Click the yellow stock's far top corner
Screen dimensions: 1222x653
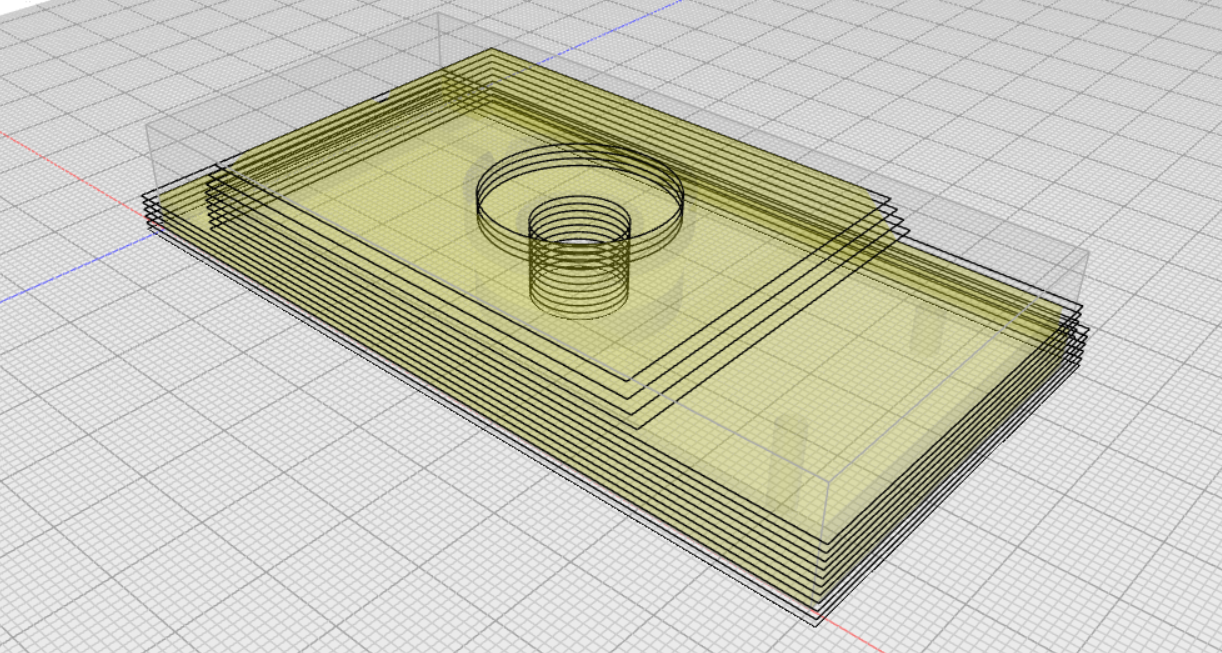pos(490,50)
